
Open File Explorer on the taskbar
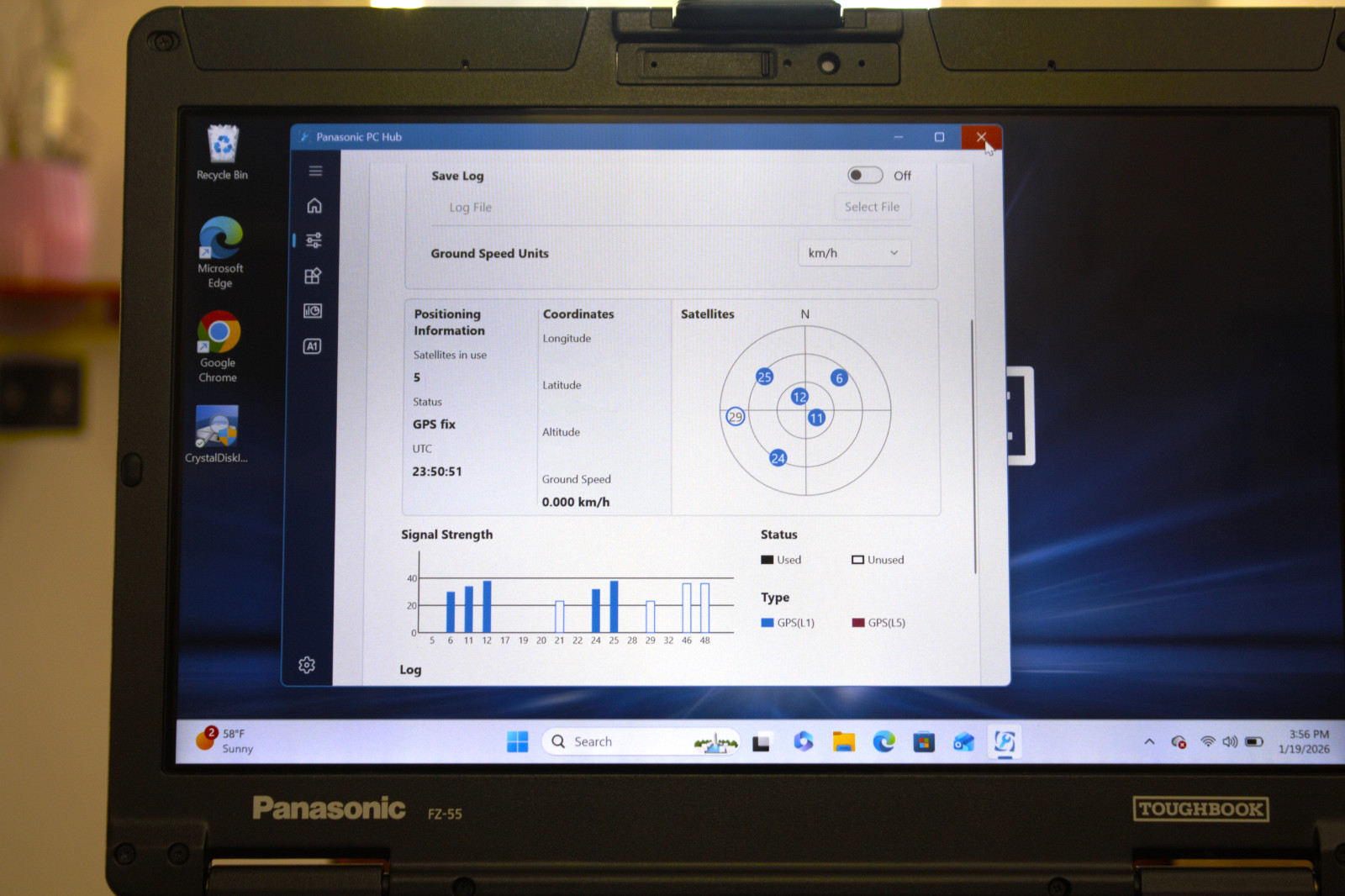tap(843, 741)
